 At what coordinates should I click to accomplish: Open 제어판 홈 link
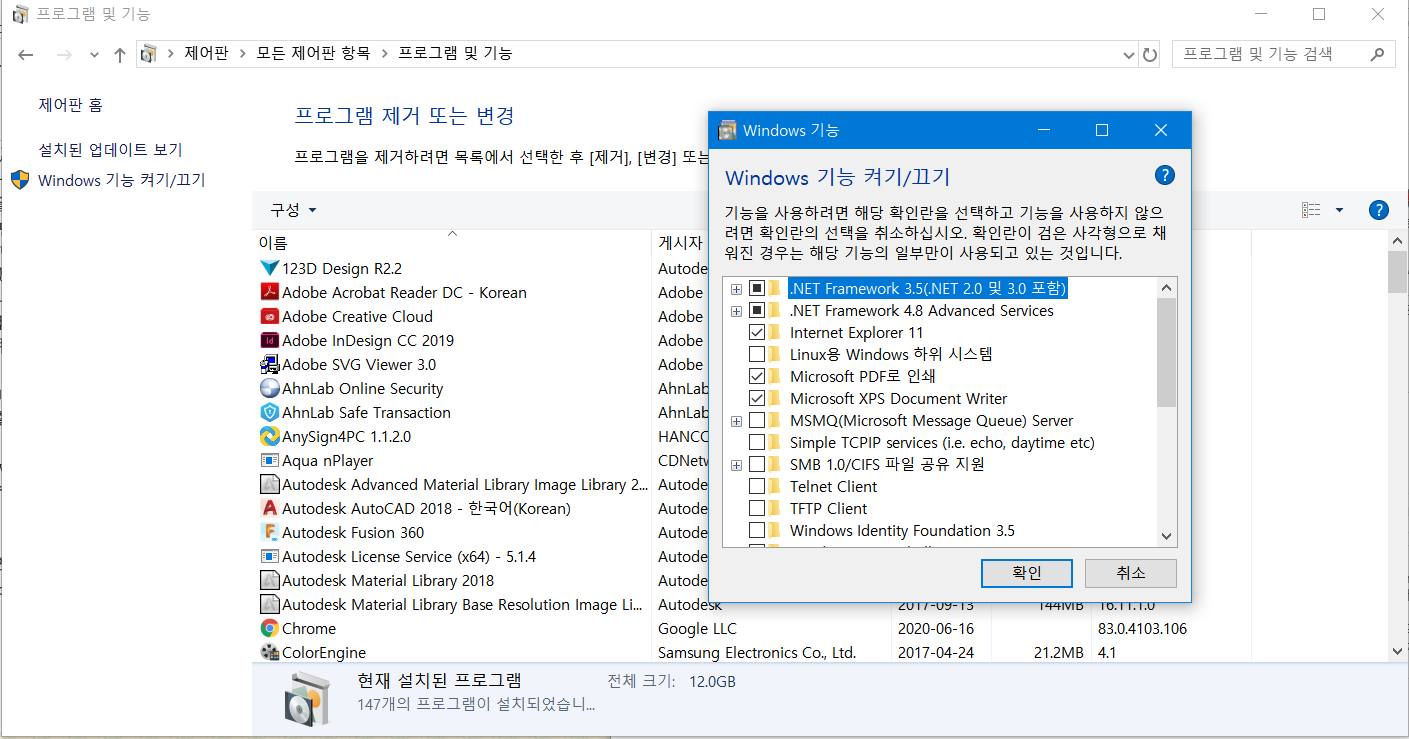[x=70, y=104]
